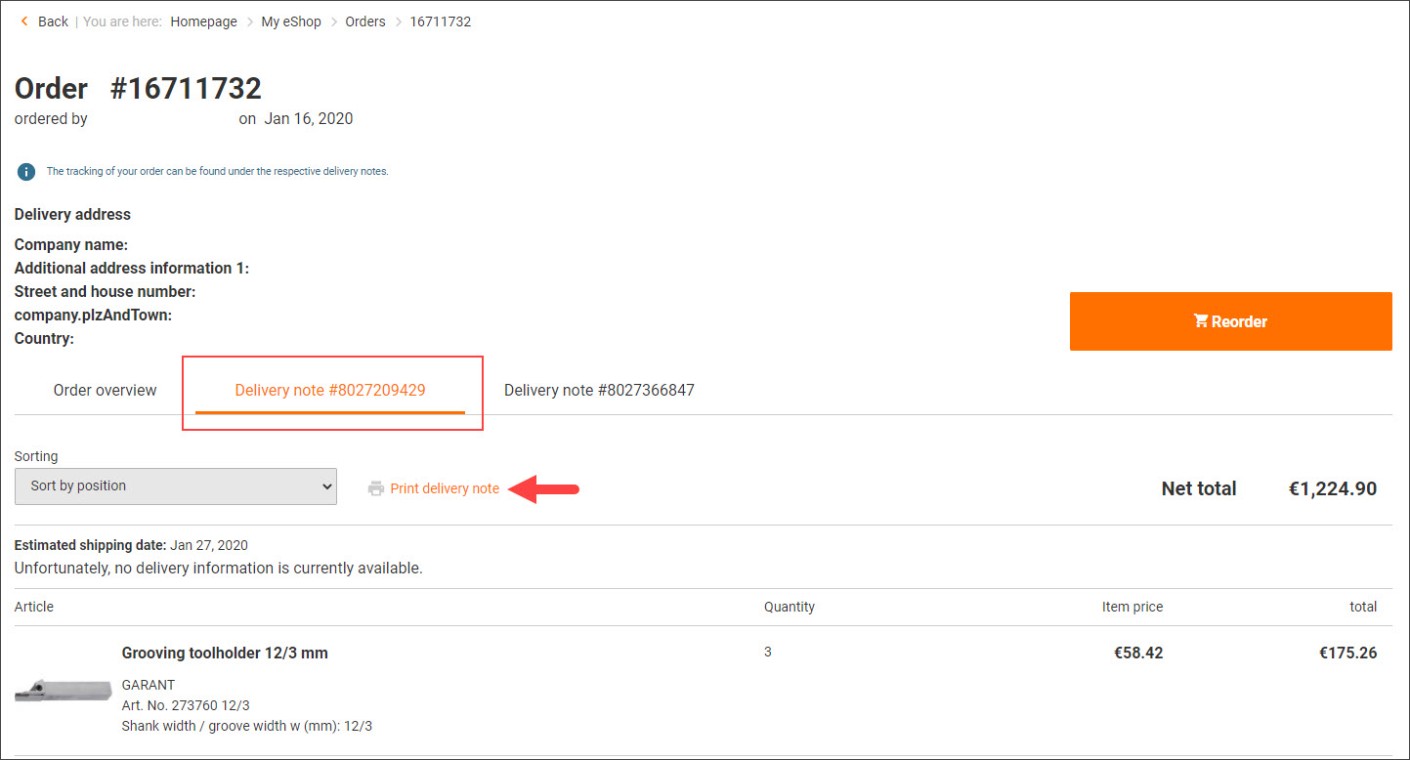This screenshot has height=760, width=1410.
Task: Click the grooving toolholder product thumbnail
Action: [61, 690]
